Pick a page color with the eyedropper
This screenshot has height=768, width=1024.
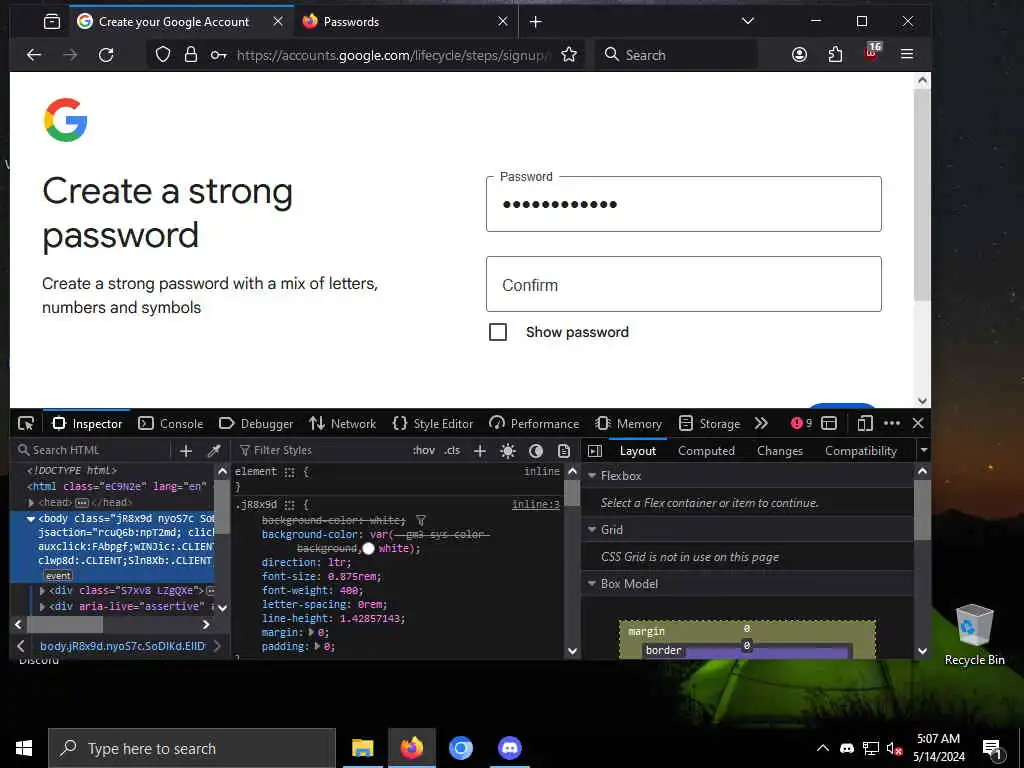click(x=214, y=451)
